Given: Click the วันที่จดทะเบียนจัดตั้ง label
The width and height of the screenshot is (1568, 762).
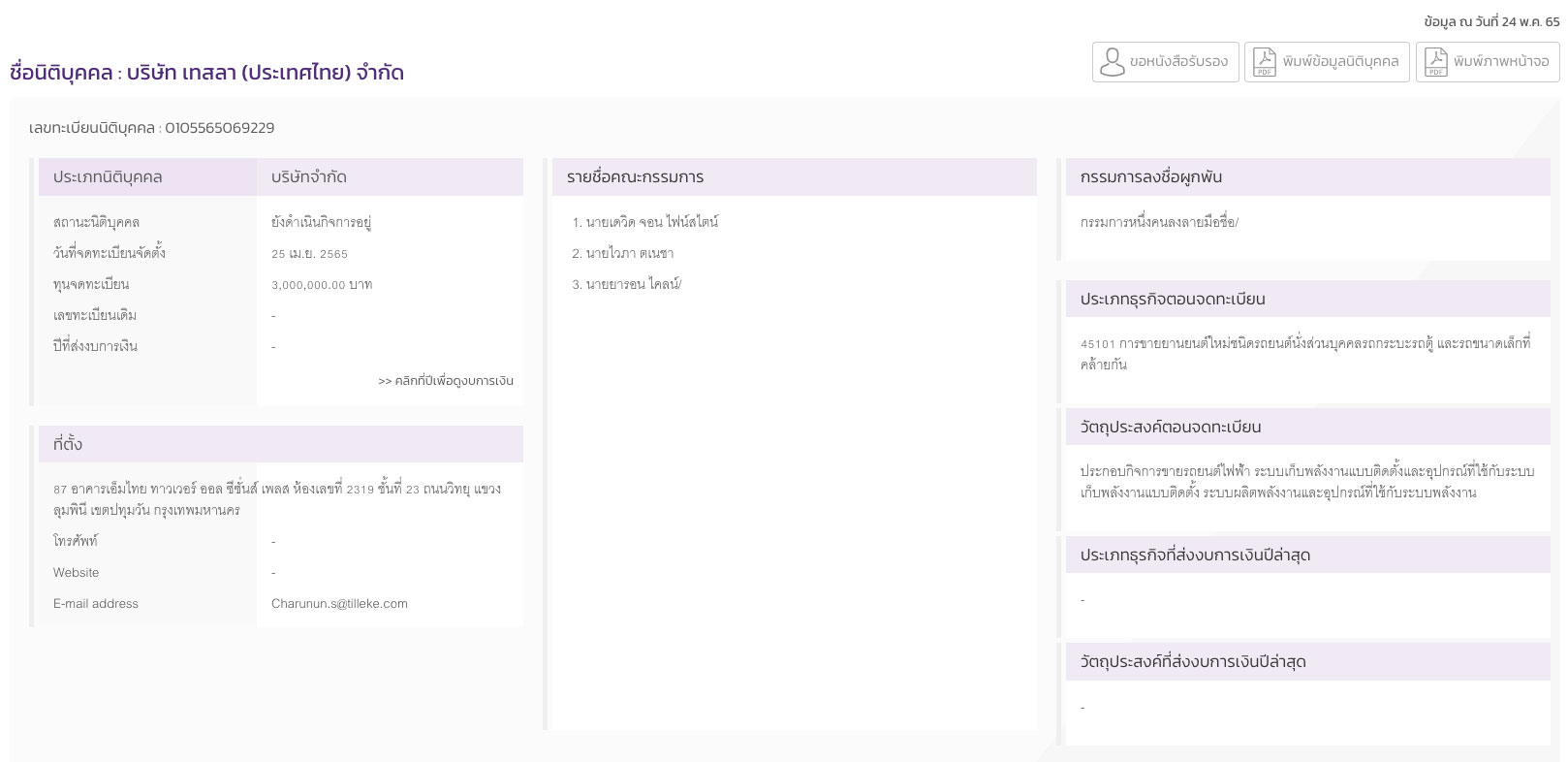Looking at the screenshot, I should [110, 253].
